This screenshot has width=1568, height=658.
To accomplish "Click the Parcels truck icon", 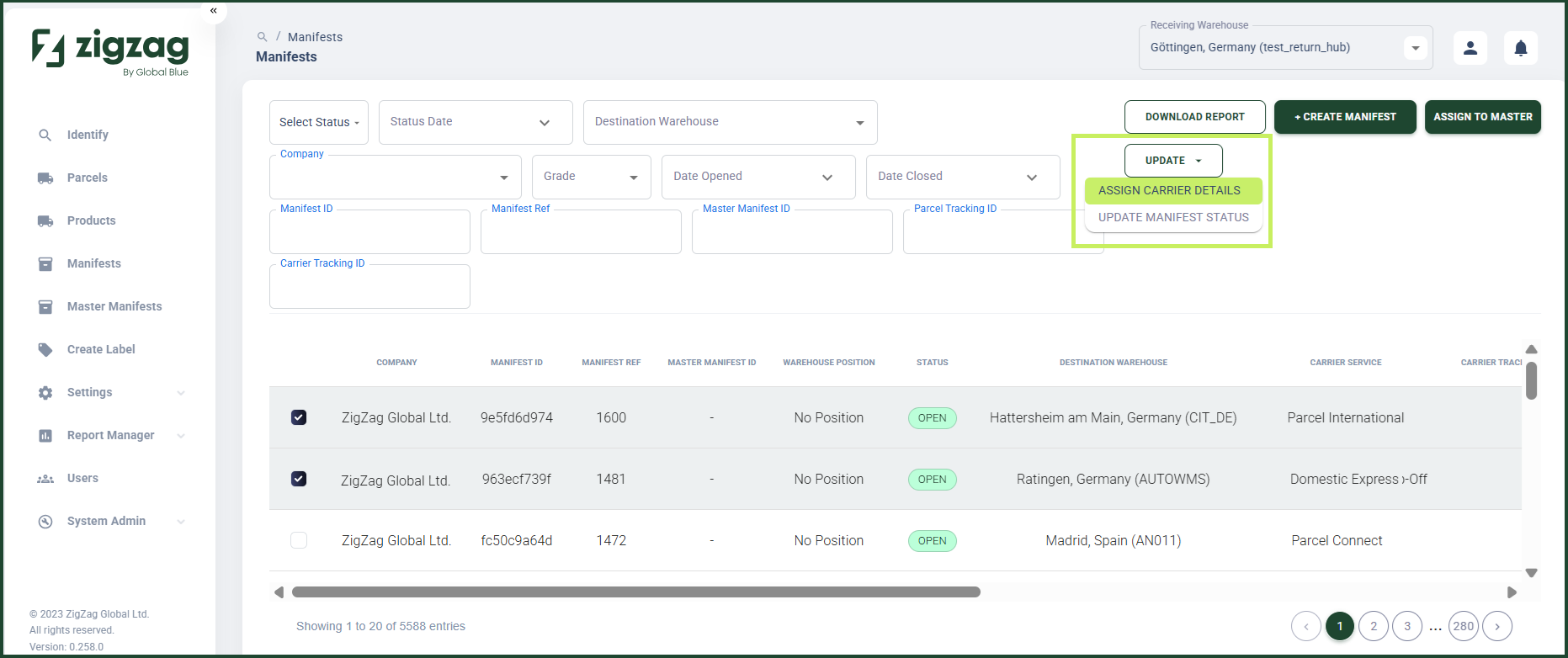I will pos(45,178).
